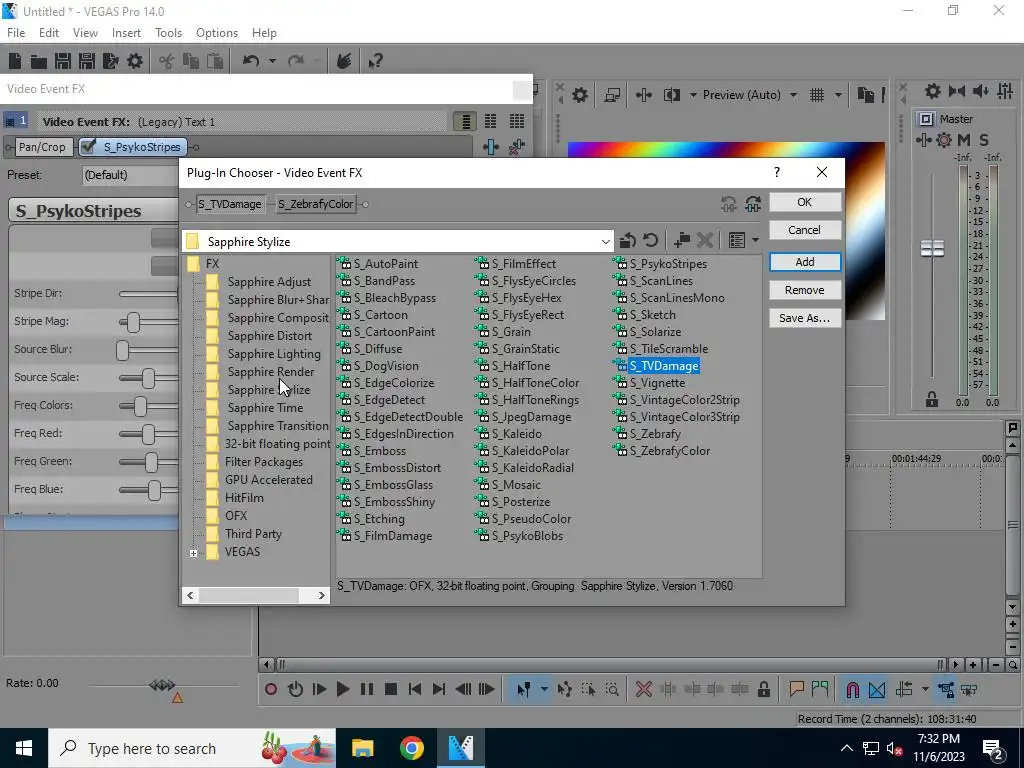
Task: Click the Stripe Mag slider handle
Action: 133,322
